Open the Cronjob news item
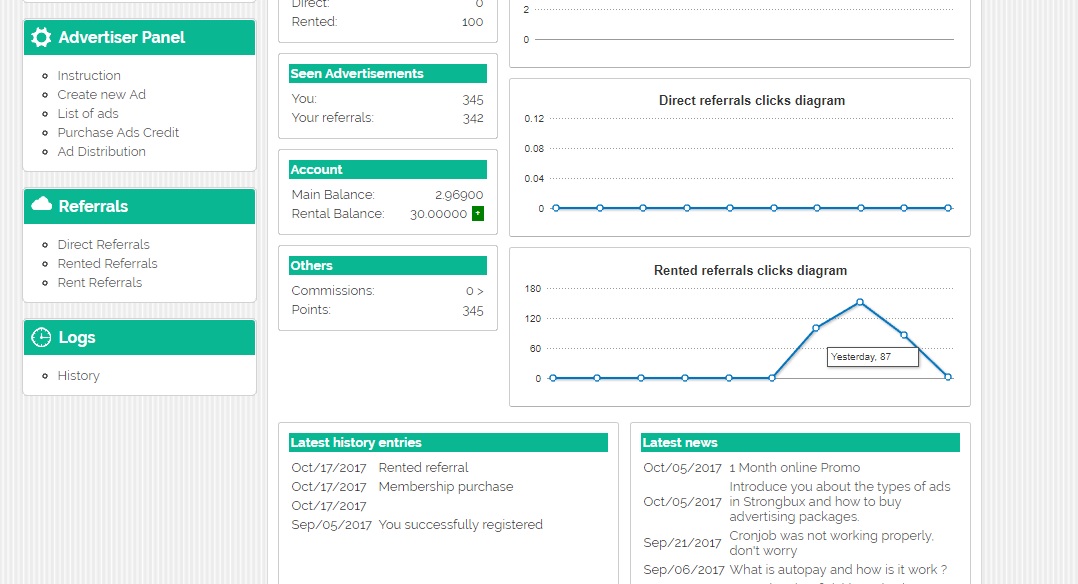Screen dimensions: 1078x584 tap(831, 543)
